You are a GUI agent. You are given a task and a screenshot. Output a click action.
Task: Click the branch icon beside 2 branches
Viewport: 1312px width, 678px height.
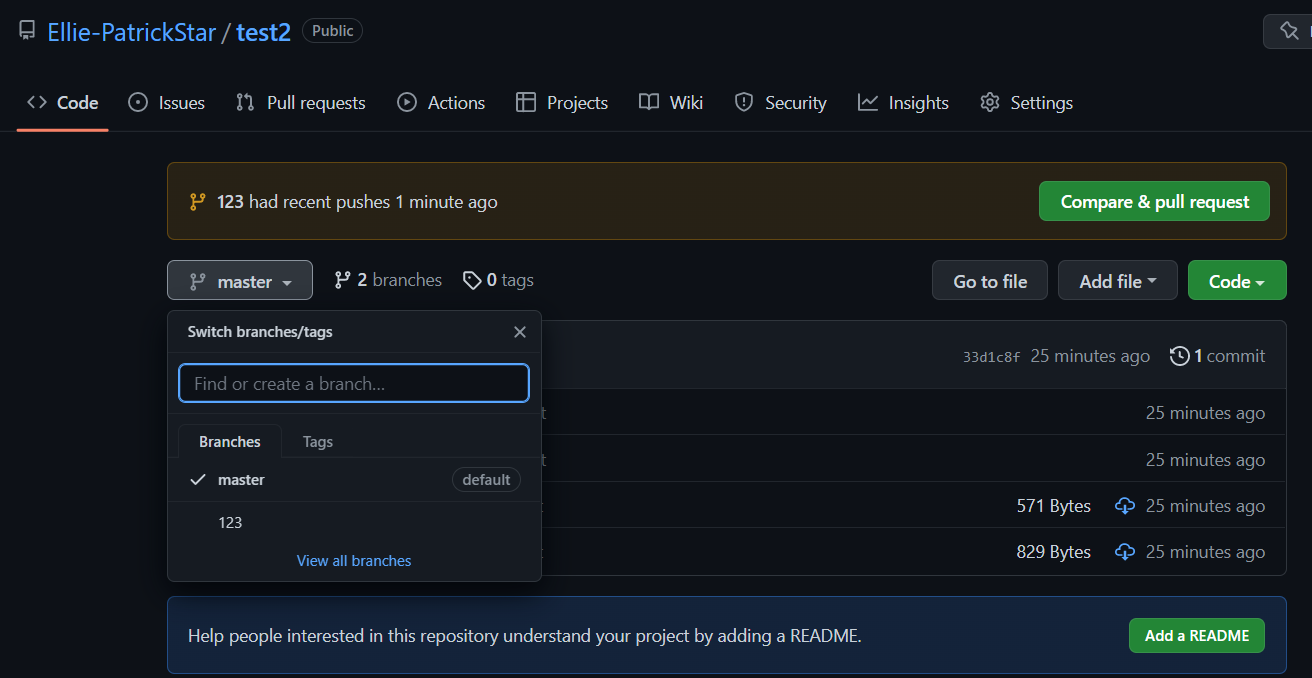coord(343,281)
